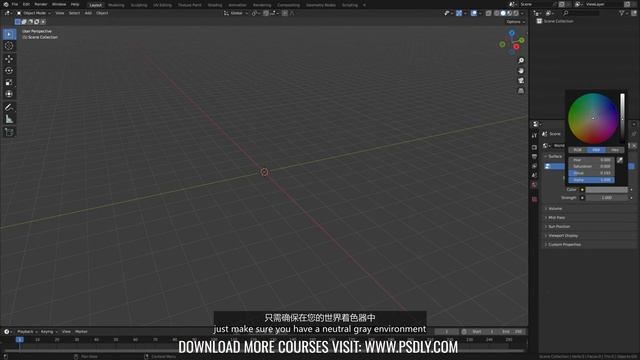This screenshot has width=640, height=360.
Task: Click the world Color swatch
Action: click(607, 190)
